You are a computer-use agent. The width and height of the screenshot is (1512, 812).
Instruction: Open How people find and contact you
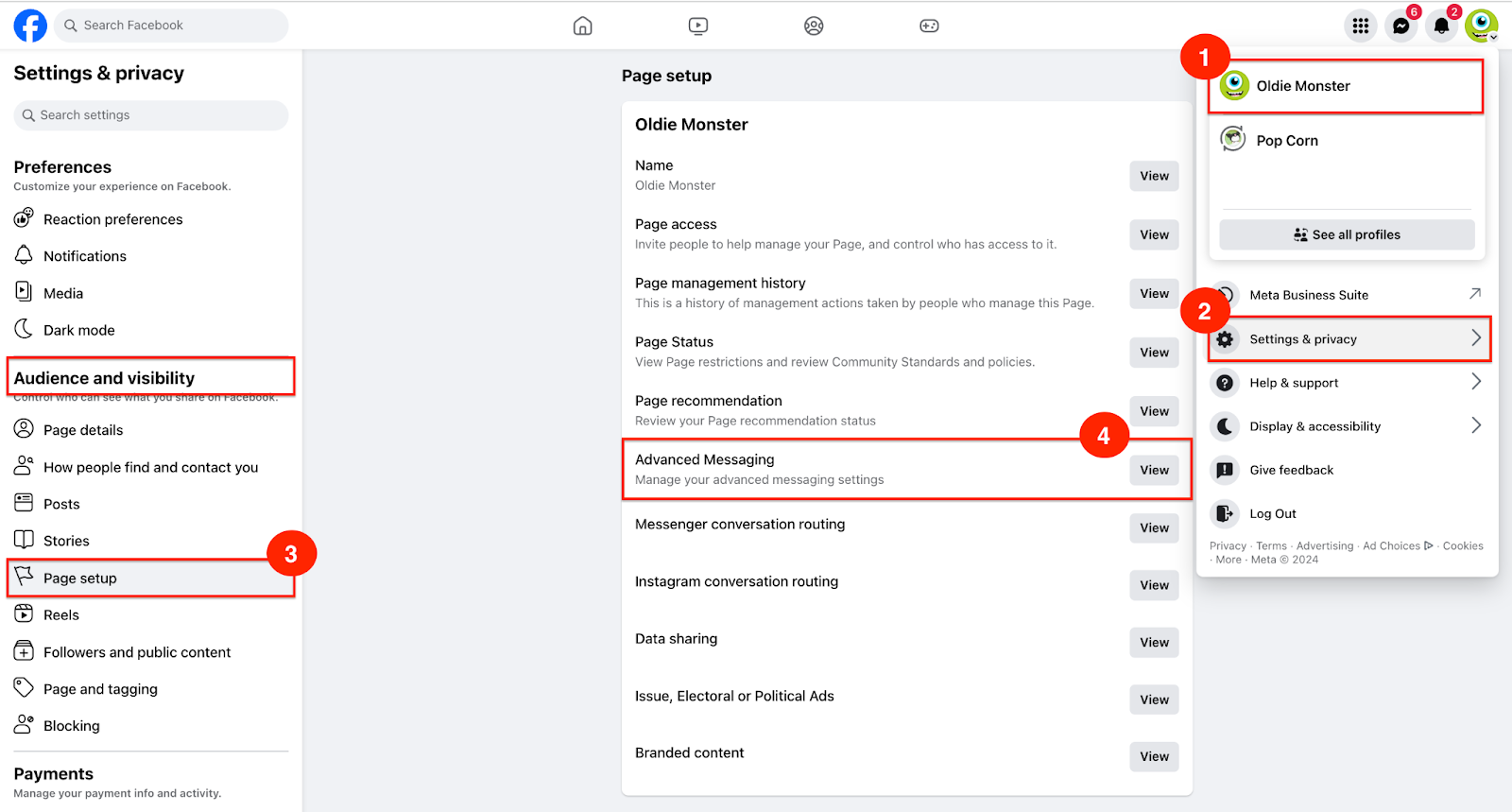pyautogui.click(x=151, y=467)
